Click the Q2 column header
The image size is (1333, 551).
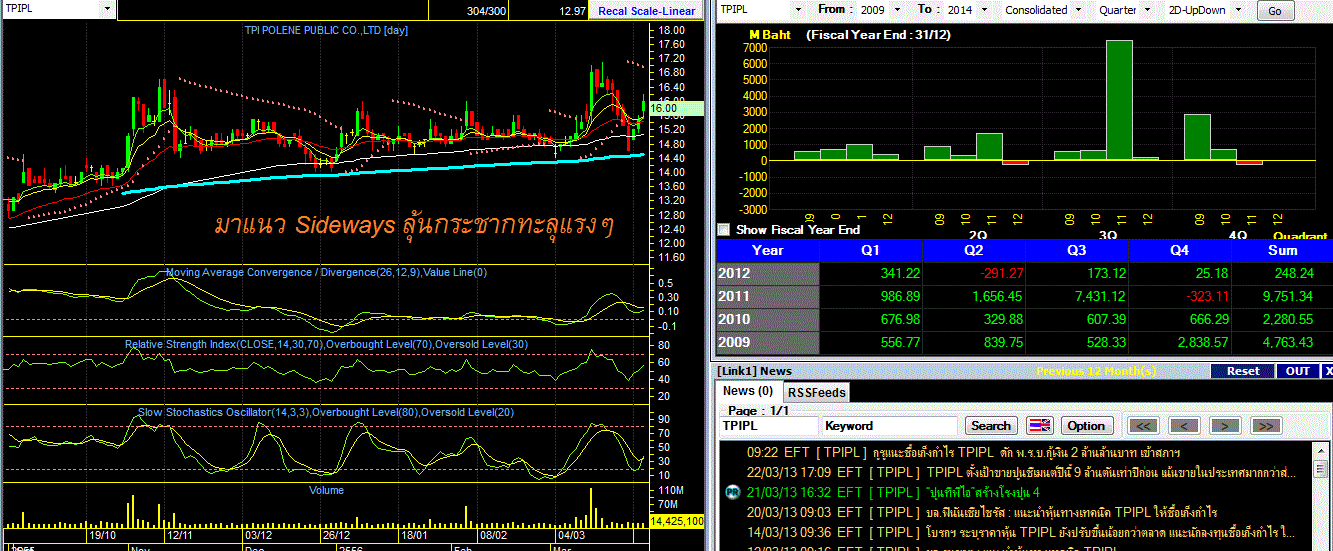(973, 250)
